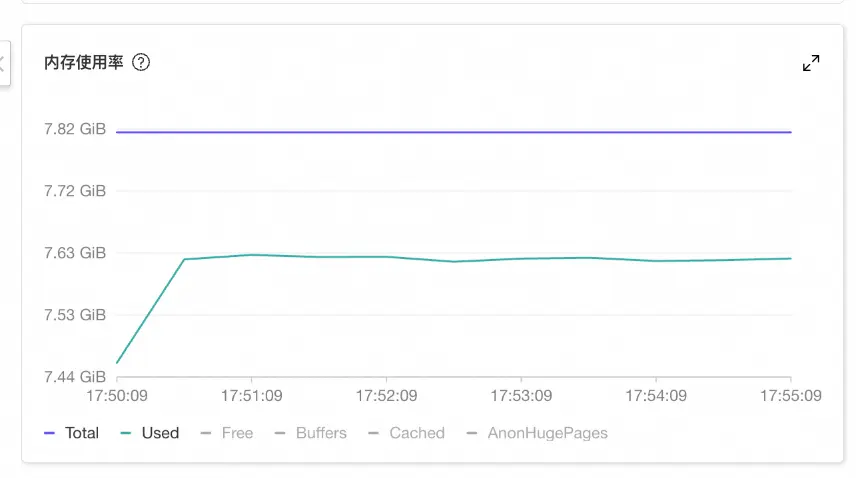Click the 内存使用率 panel title
The height and width of the screenshot is (478, 856).
point(83,63)
